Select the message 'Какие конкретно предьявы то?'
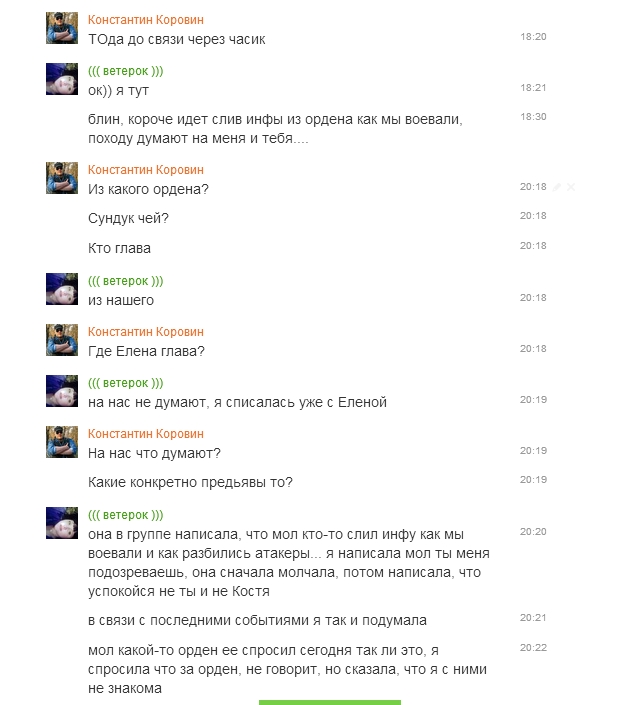 (190, 482)
